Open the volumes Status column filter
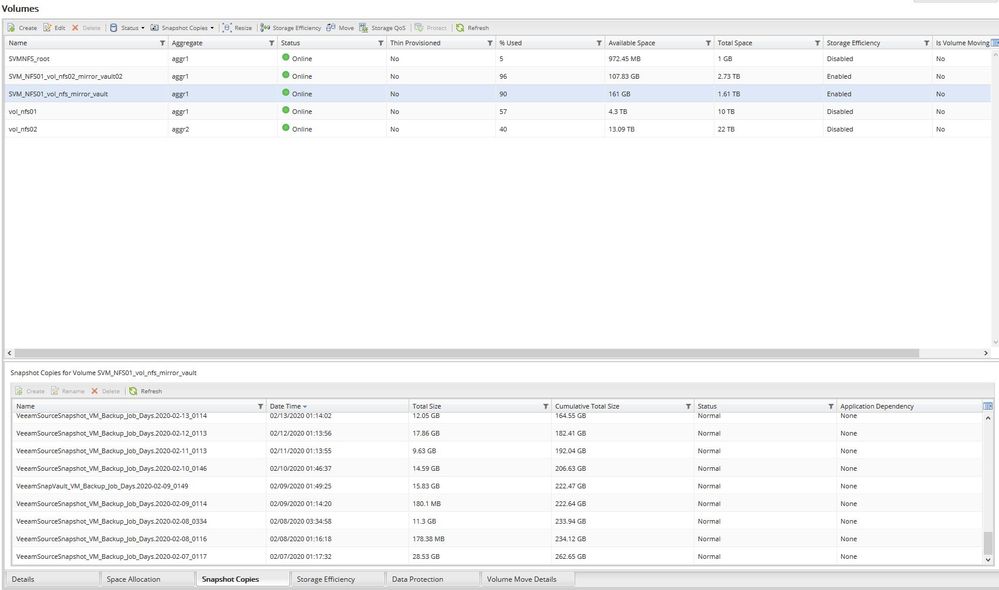This screenshot has width=999, height=590. (380, 43)
